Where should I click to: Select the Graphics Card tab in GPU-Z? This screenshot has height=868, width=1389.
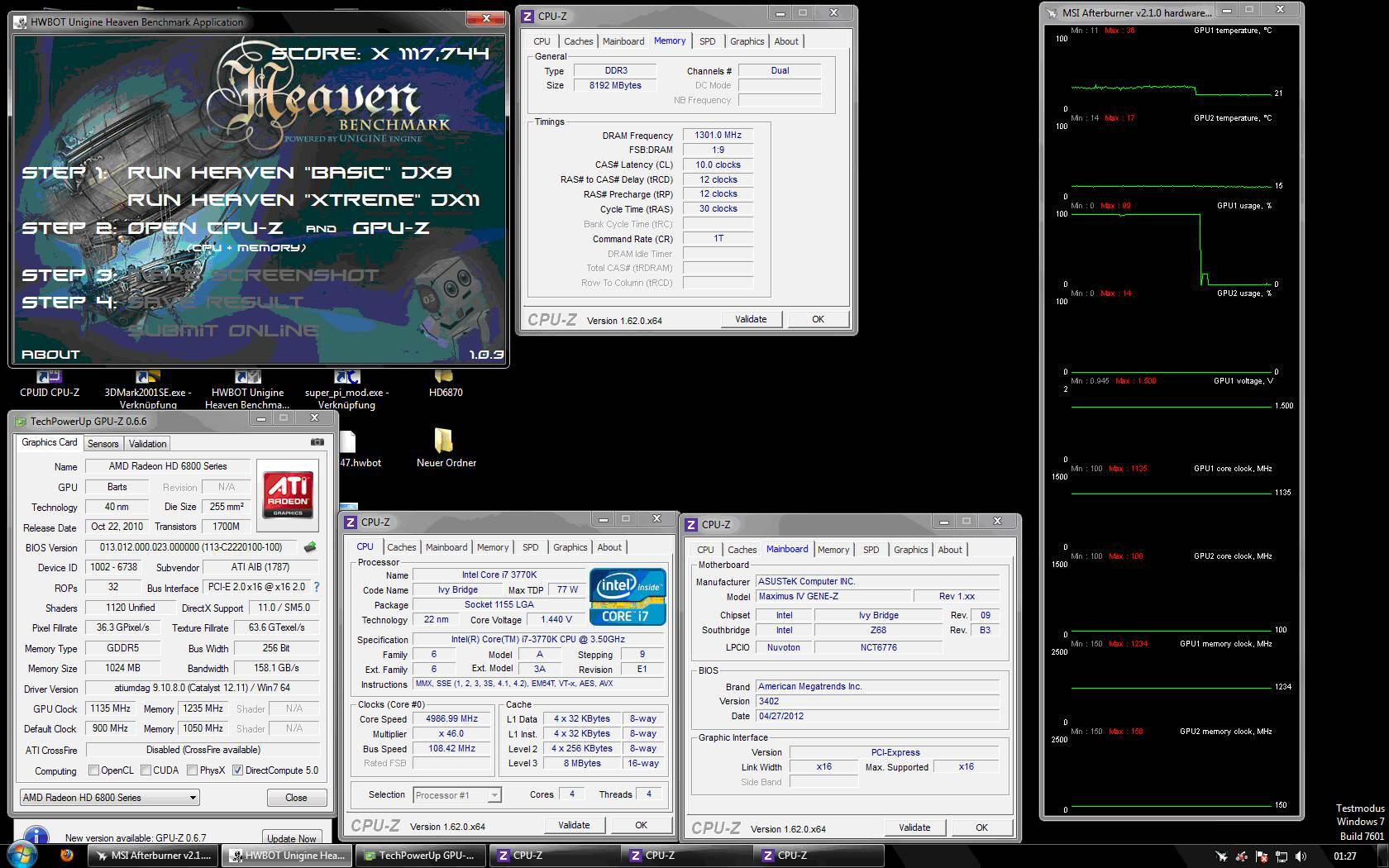tap(50, 442)
